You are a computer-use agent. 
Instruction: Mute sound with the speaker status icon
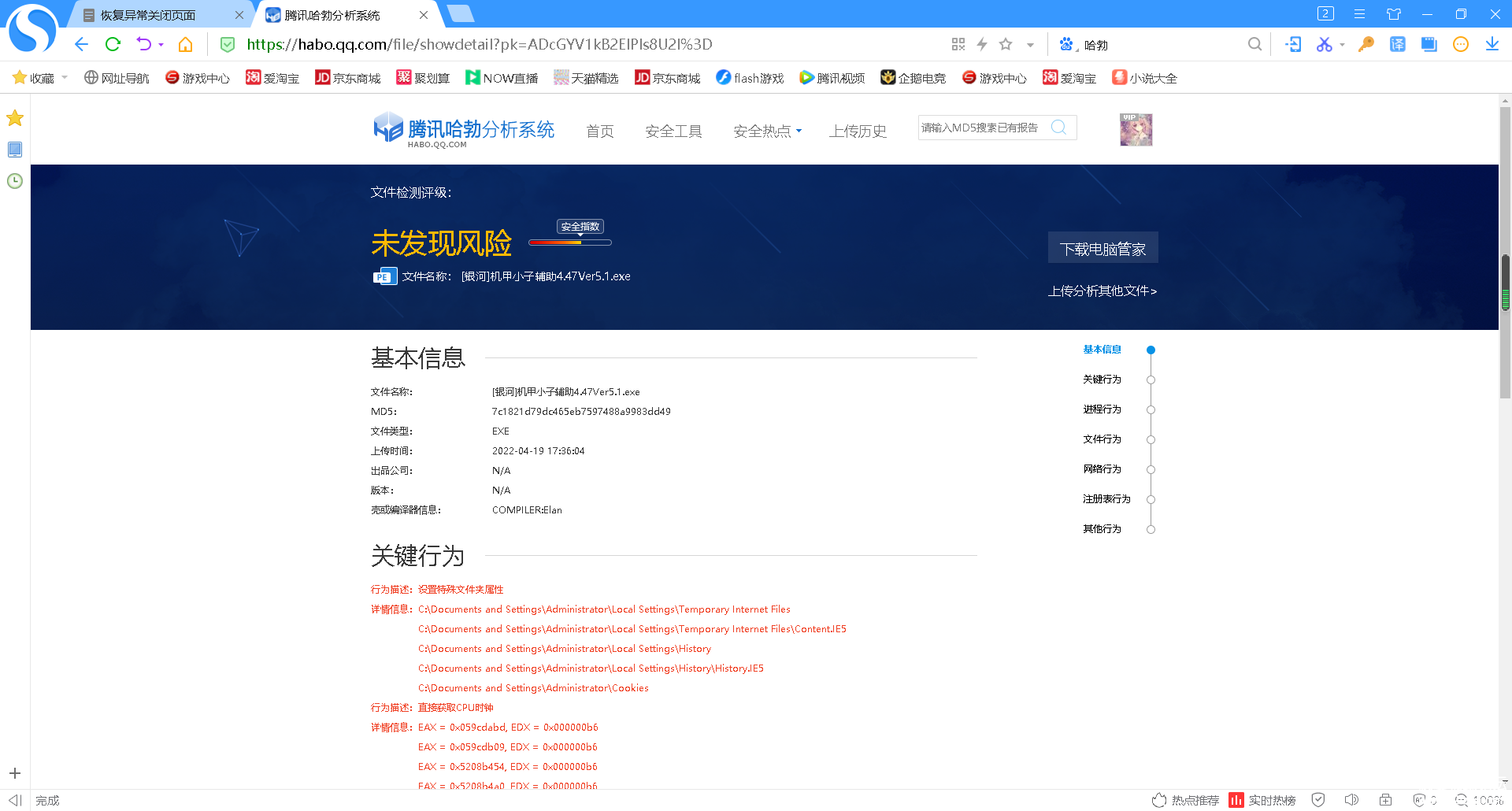pos(1351,800)
